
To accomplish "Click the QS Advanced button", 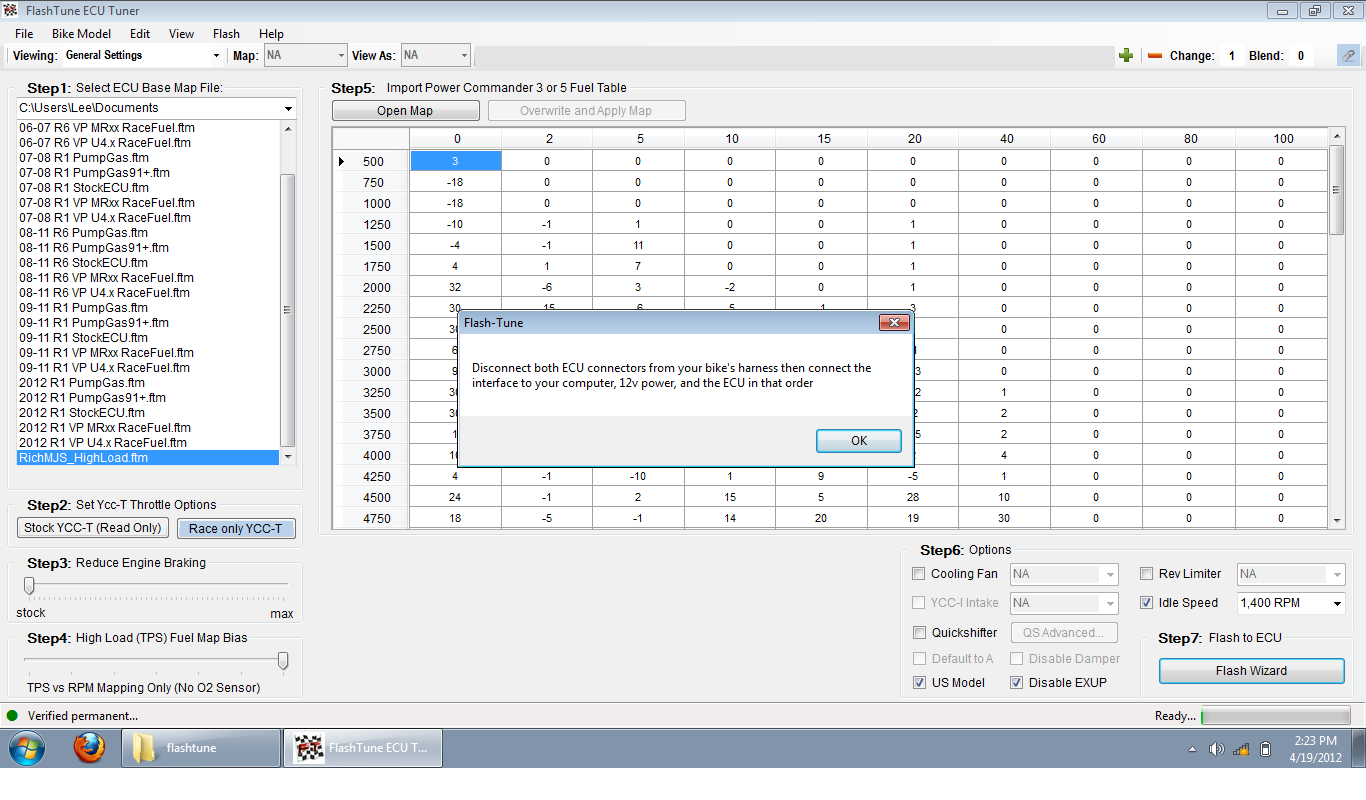I will pos(1063,633).
